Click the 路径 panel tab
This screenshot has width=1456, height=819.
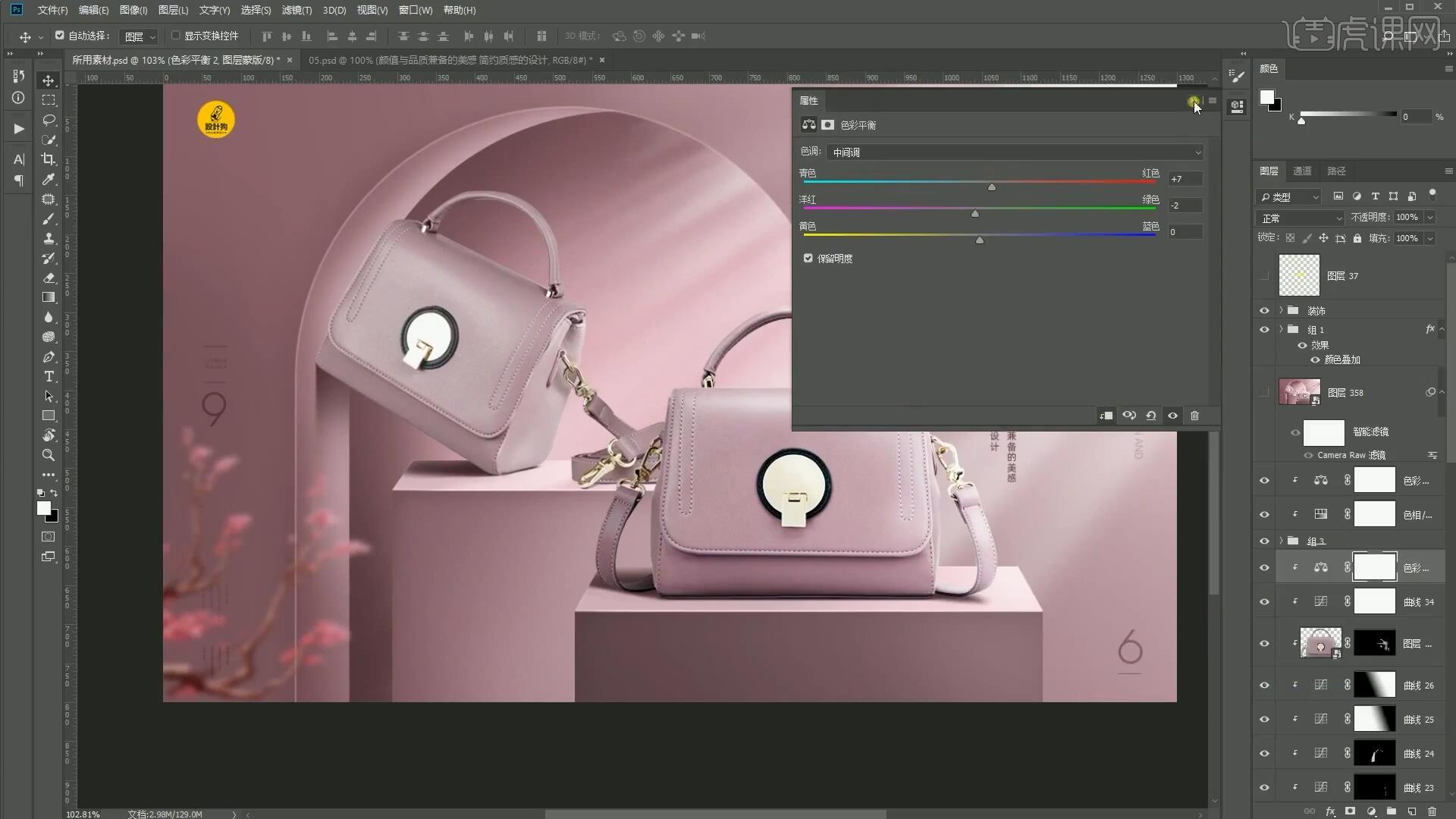[x=1336, y=171]
